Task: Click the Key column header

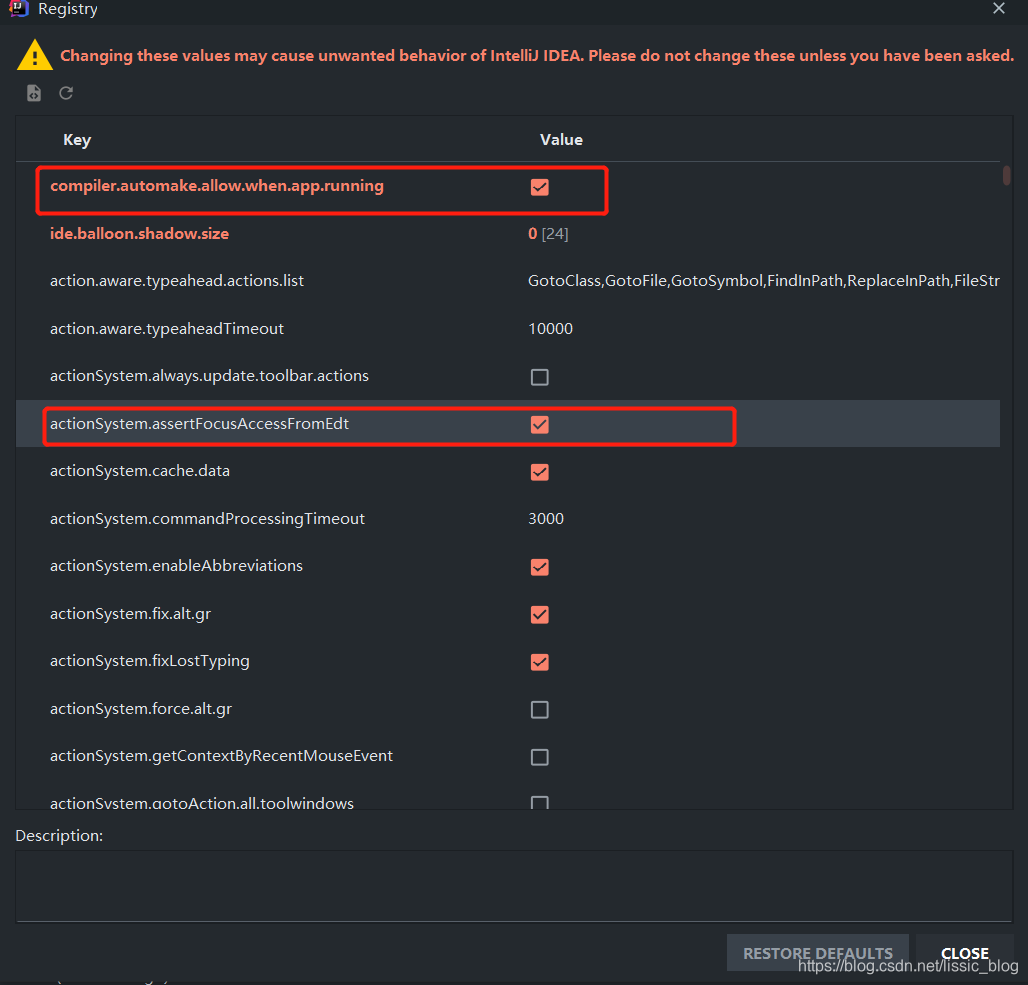Action: pos(77,140)
